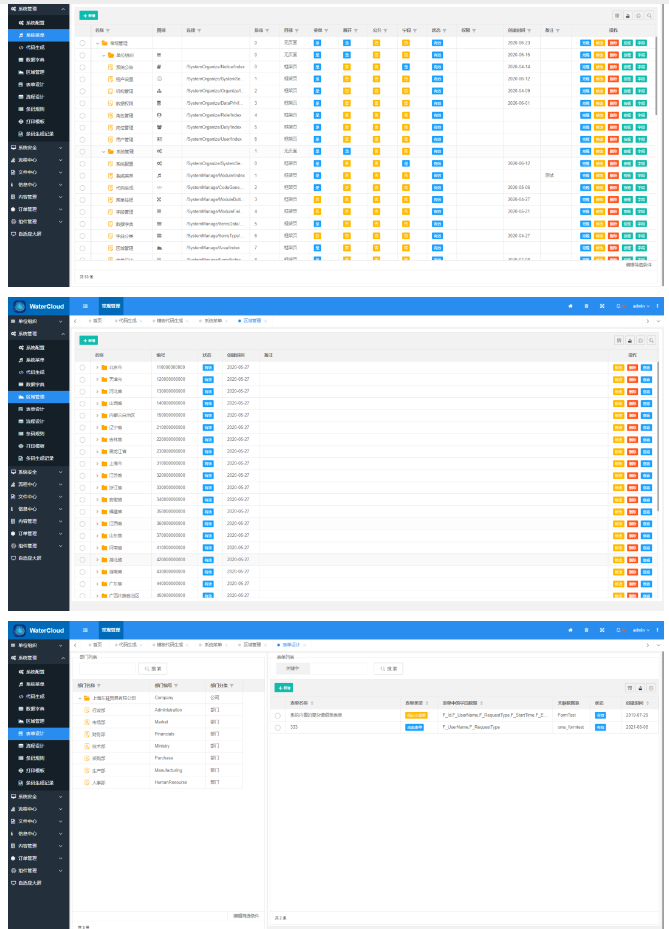Select the radio for the /SystemManage/AreaIndex menu row
The height and width of the screenshot is (929, 669).
[82, 248]
